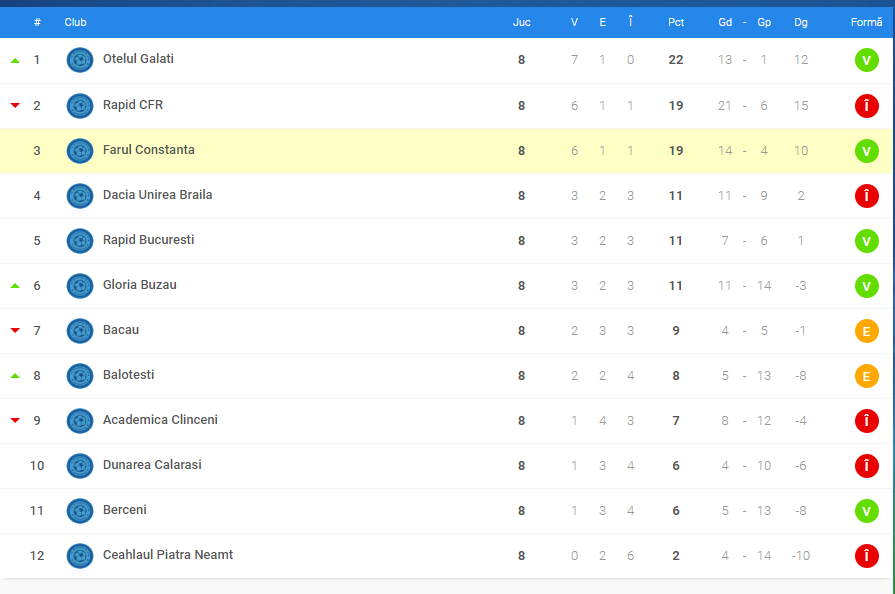Open Dunarea Calarasi club link
The image size is (895, 594).
[152, 465]
